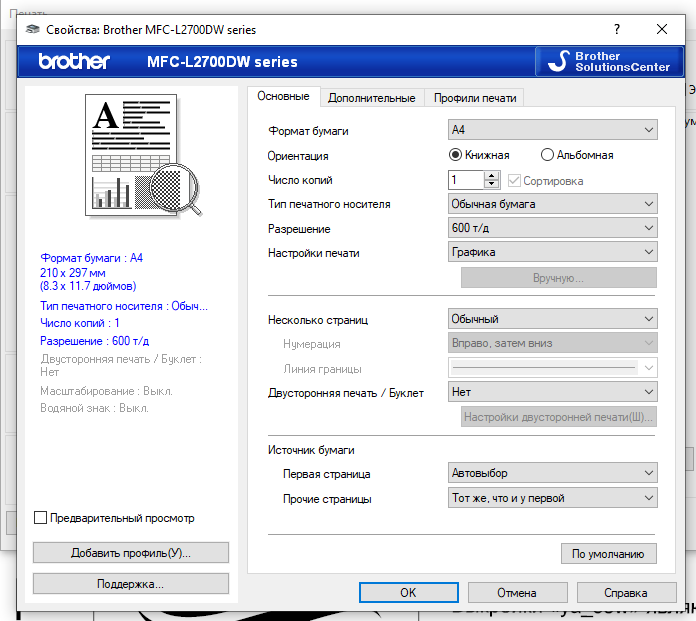Click MFC-L2700DW series banner title
Viewport: 696px width, 621px height.
click(x=222, y=62)
